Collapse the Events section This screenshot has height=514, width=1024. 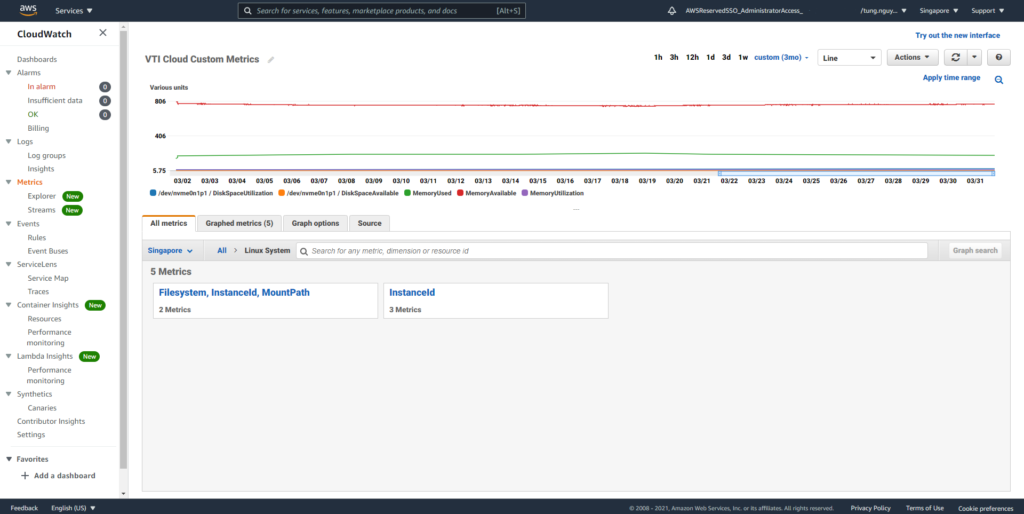[x=8, y=223]
